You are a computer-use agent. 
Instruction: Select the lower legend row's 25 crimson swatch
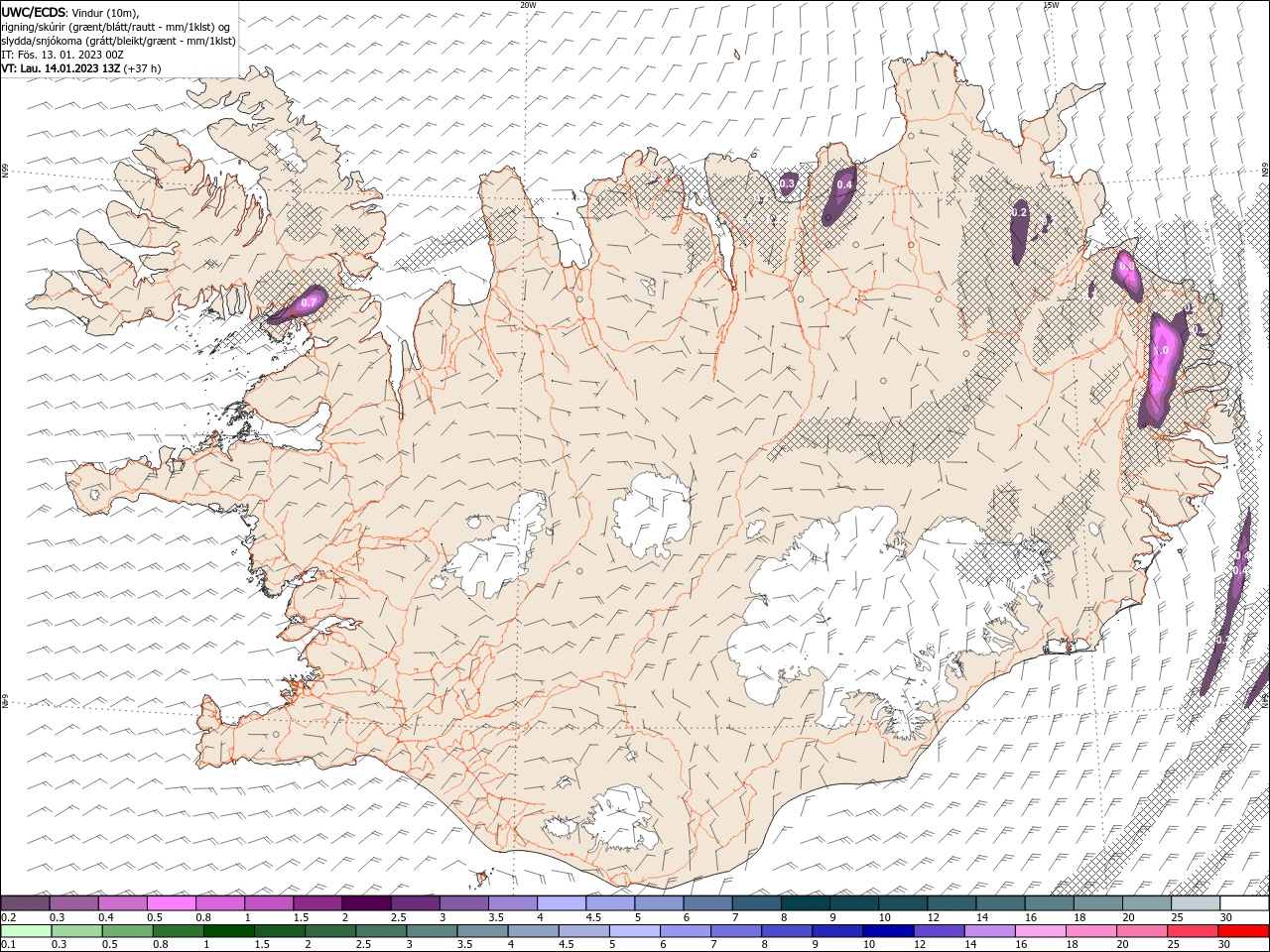point(1194,931)
